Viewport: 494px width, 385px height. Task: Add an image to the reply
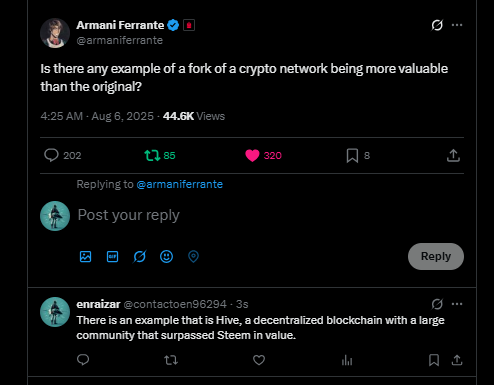click(x=85, y=256)
